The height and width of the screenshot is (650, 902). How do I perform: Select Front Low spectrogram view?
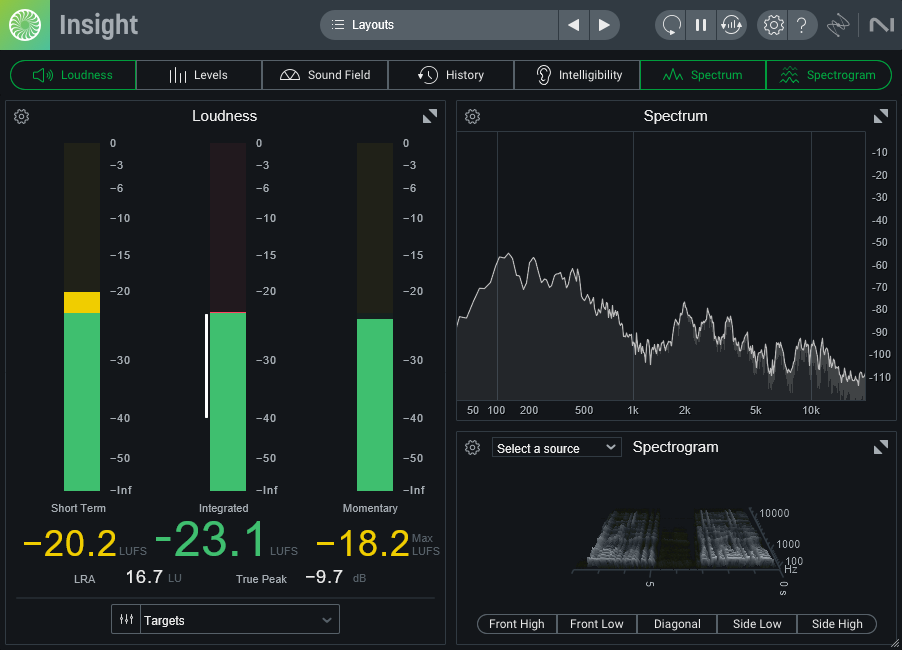click(597, 624)
